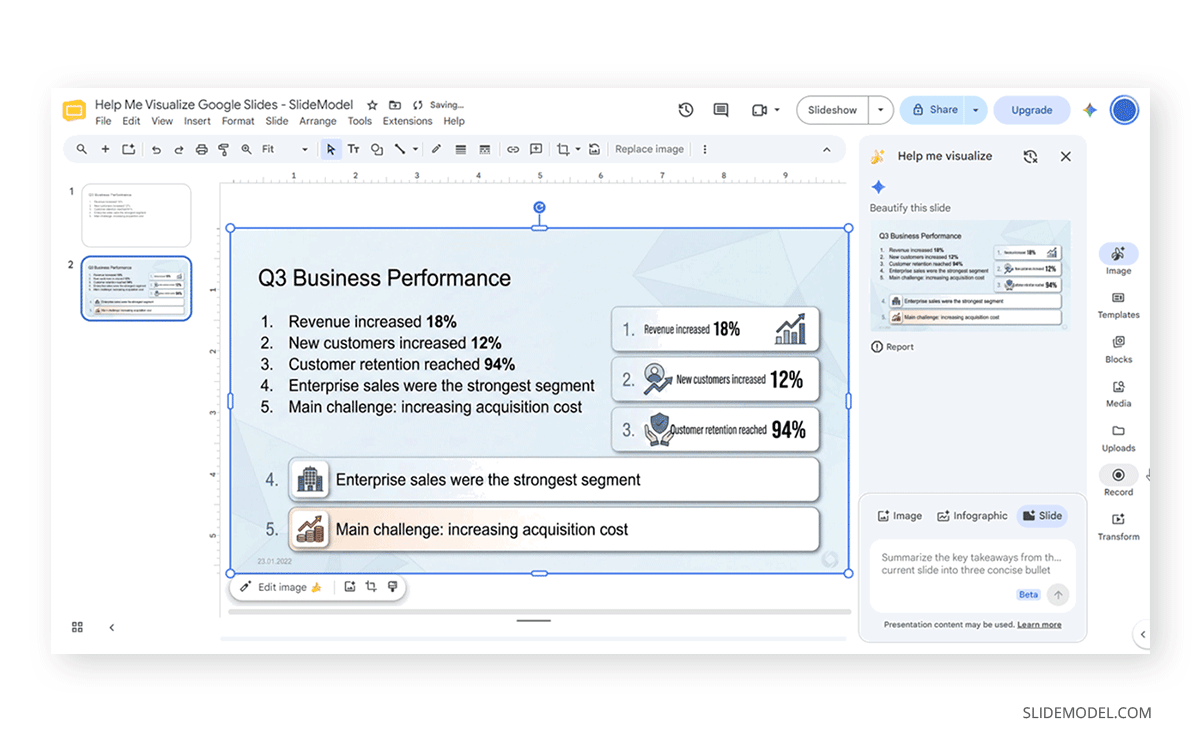Print the presentation icon
The width and height of the screenshot is (1200, 743).
coord(202,149)
